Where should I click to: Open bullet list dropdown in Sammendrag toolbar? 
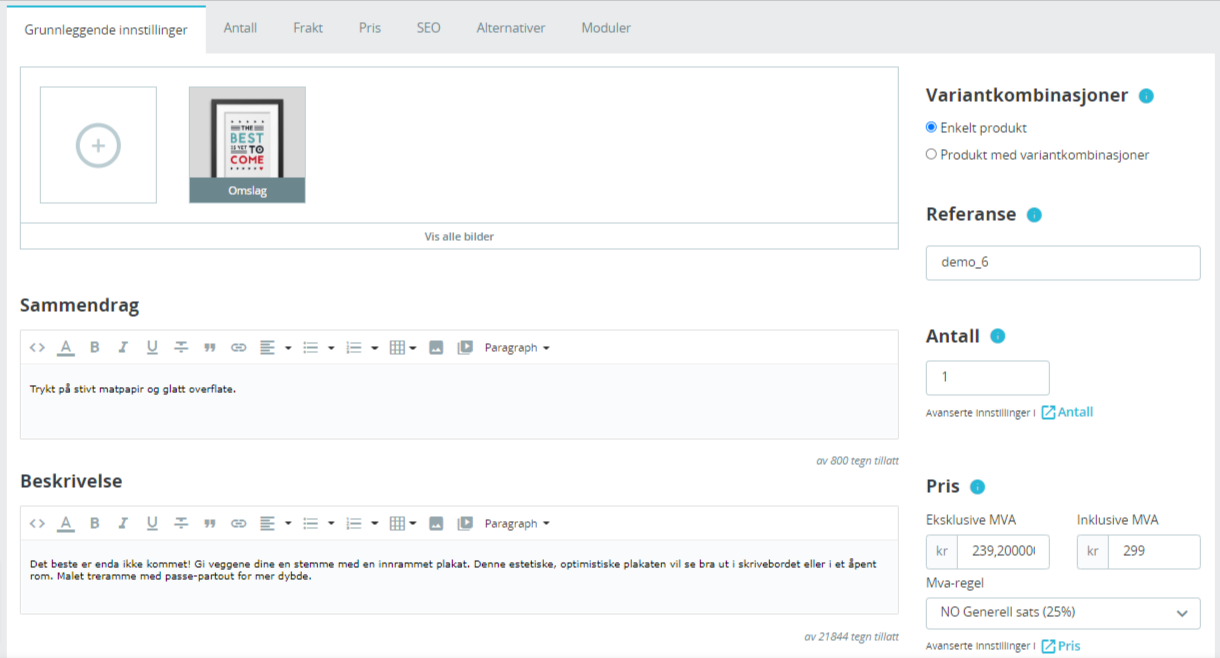pos(318,348)
